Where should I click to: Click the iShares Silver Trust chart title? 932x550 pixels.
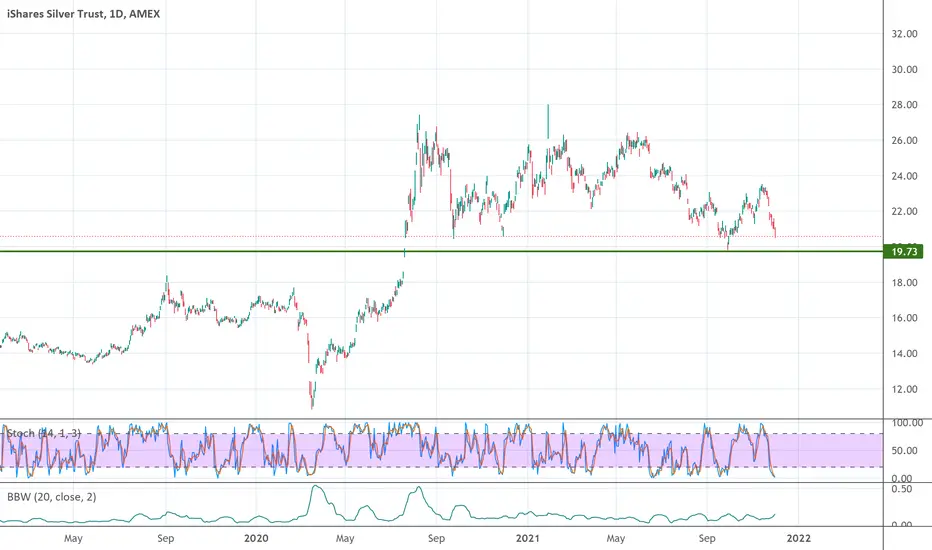(83, 14)
